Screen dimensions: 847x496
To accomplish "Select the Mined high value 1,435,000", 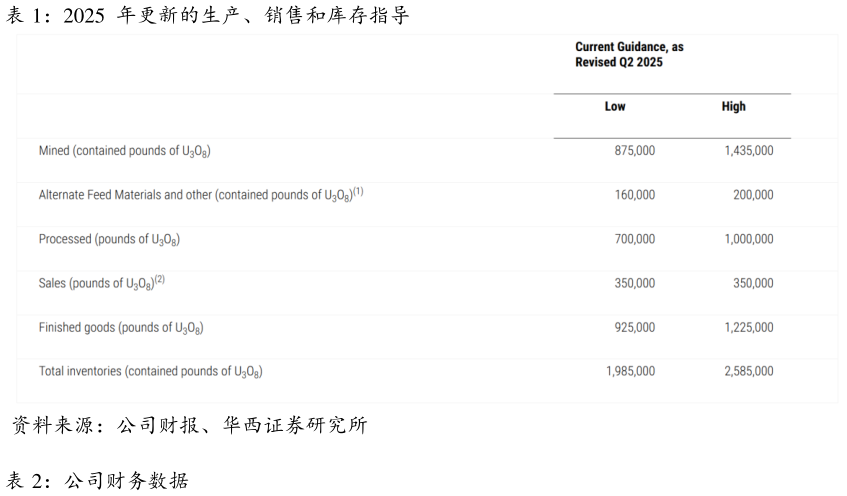I will (x=749, y=151).
